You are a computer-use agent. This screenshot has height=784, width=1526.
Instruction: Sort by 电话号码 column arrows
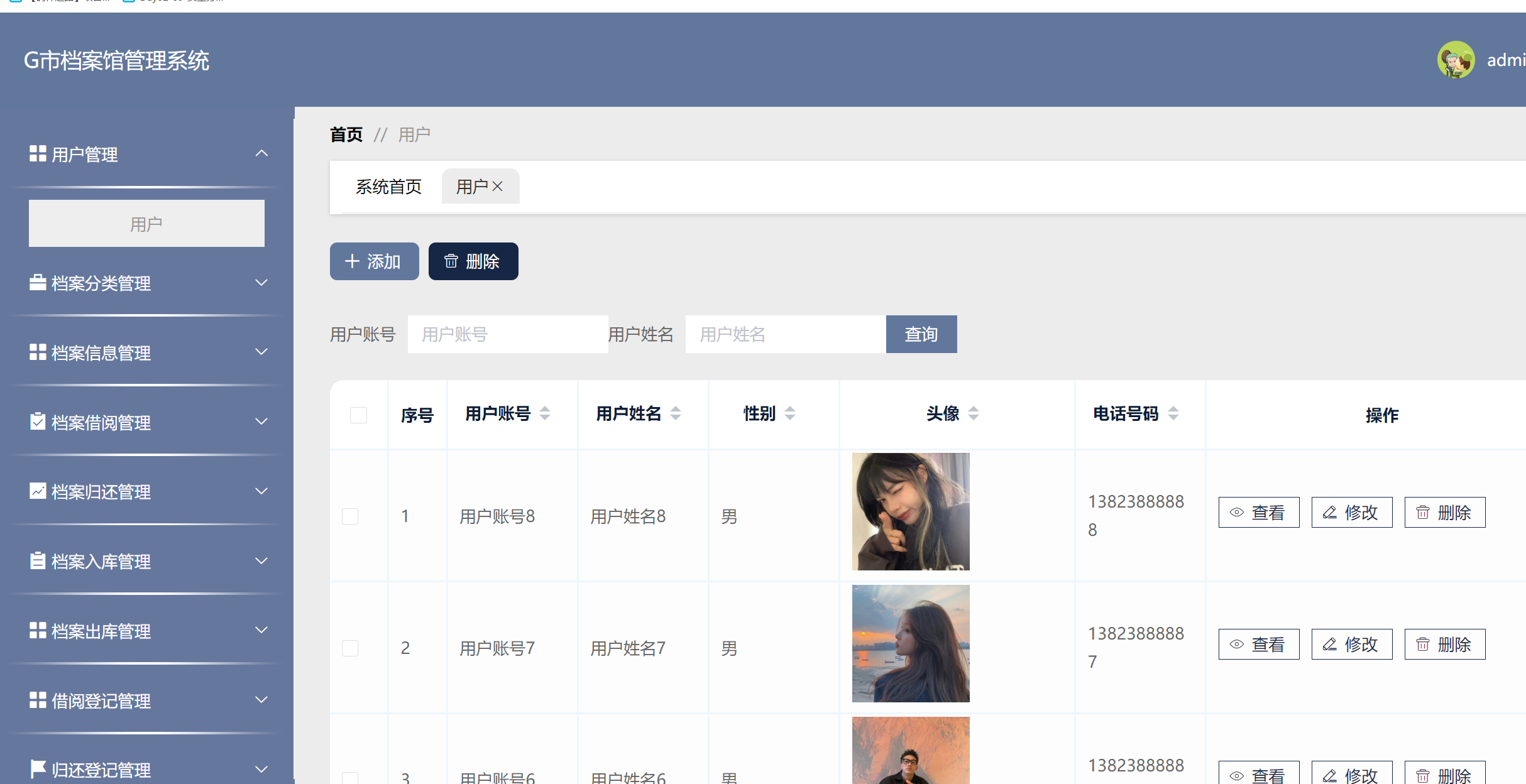[1173, 413]
